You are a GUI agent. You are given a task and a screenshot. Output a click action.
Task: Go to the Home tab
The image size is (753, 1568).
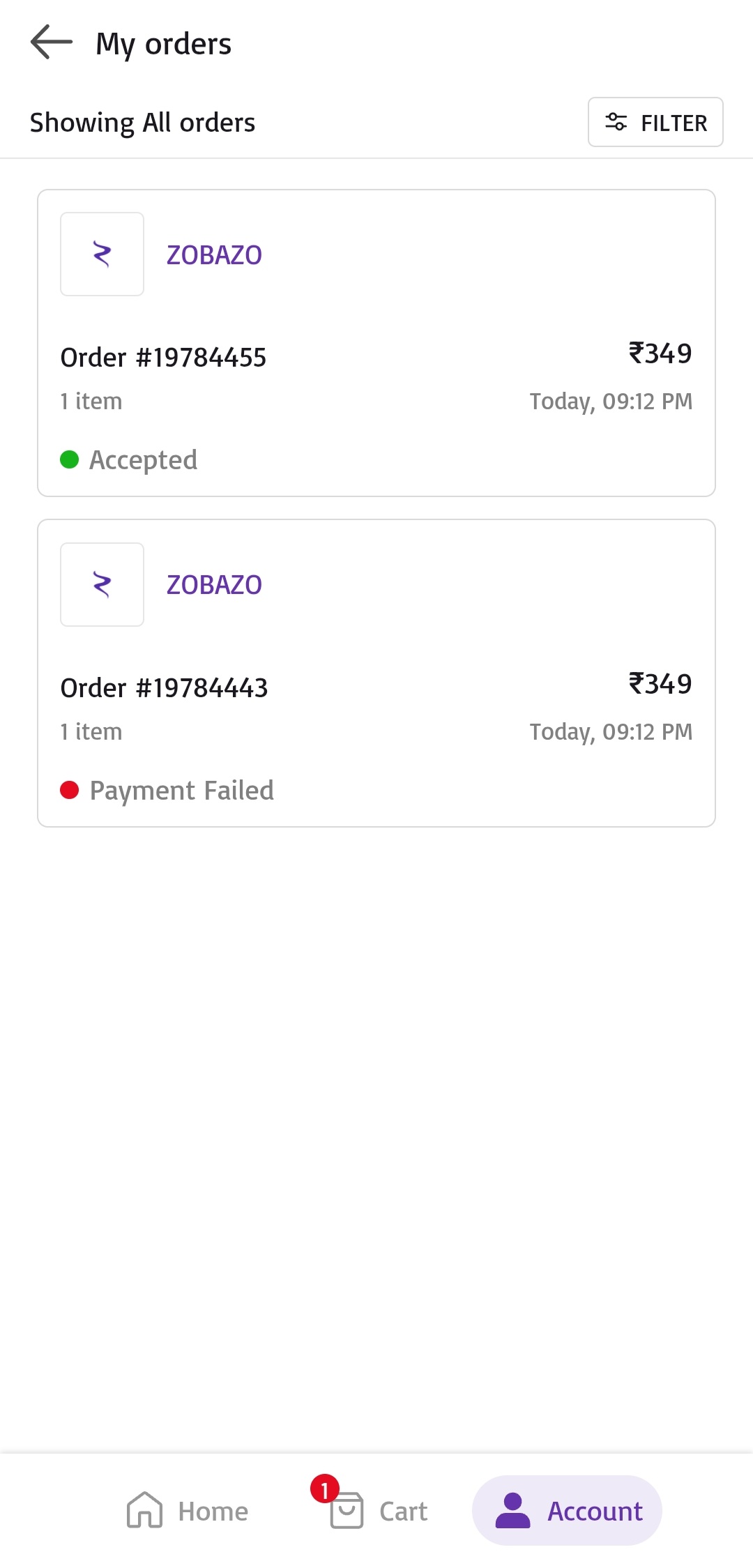pyautogui.click(x=188, y=1511)
